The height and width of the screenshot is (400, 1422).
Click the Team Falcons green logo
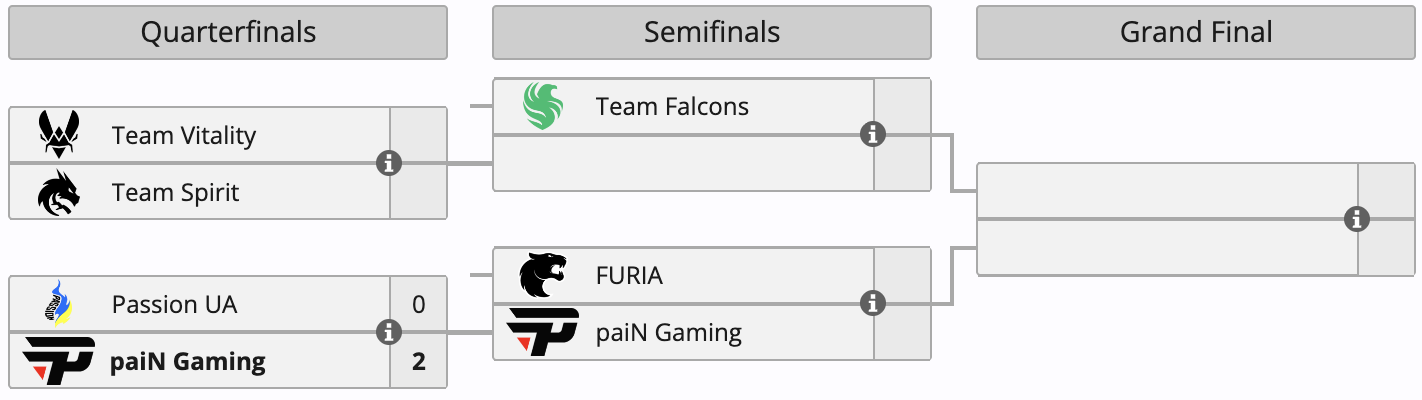pos(543,106)
